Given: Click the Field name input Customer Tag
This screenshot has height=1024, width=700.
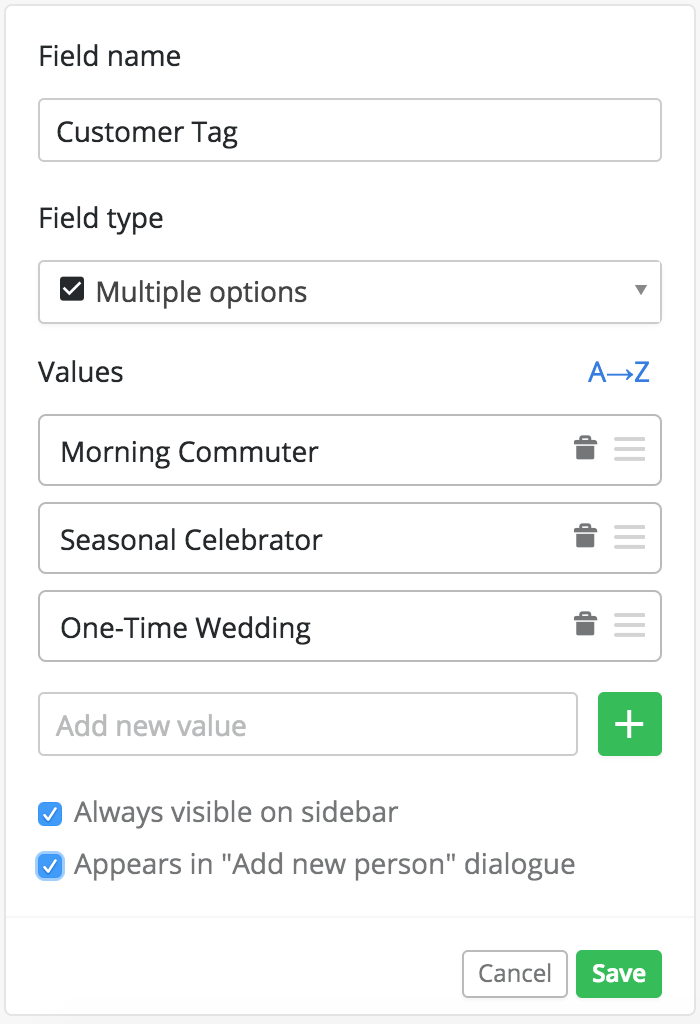Looking at the screenshot, I should (350, 130).
